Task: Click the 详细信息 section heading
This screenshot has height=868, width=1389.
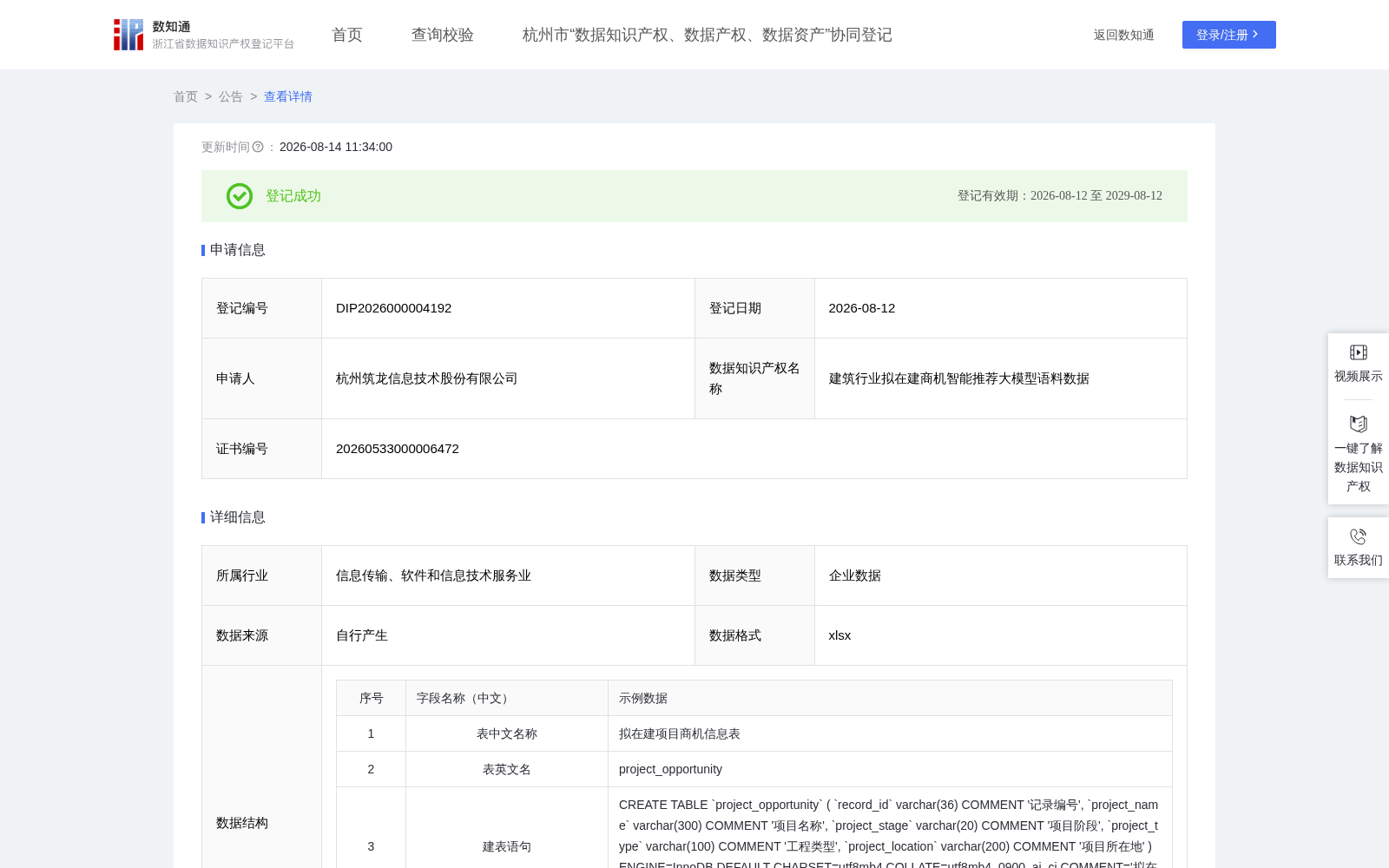Action: pos(238,517)
